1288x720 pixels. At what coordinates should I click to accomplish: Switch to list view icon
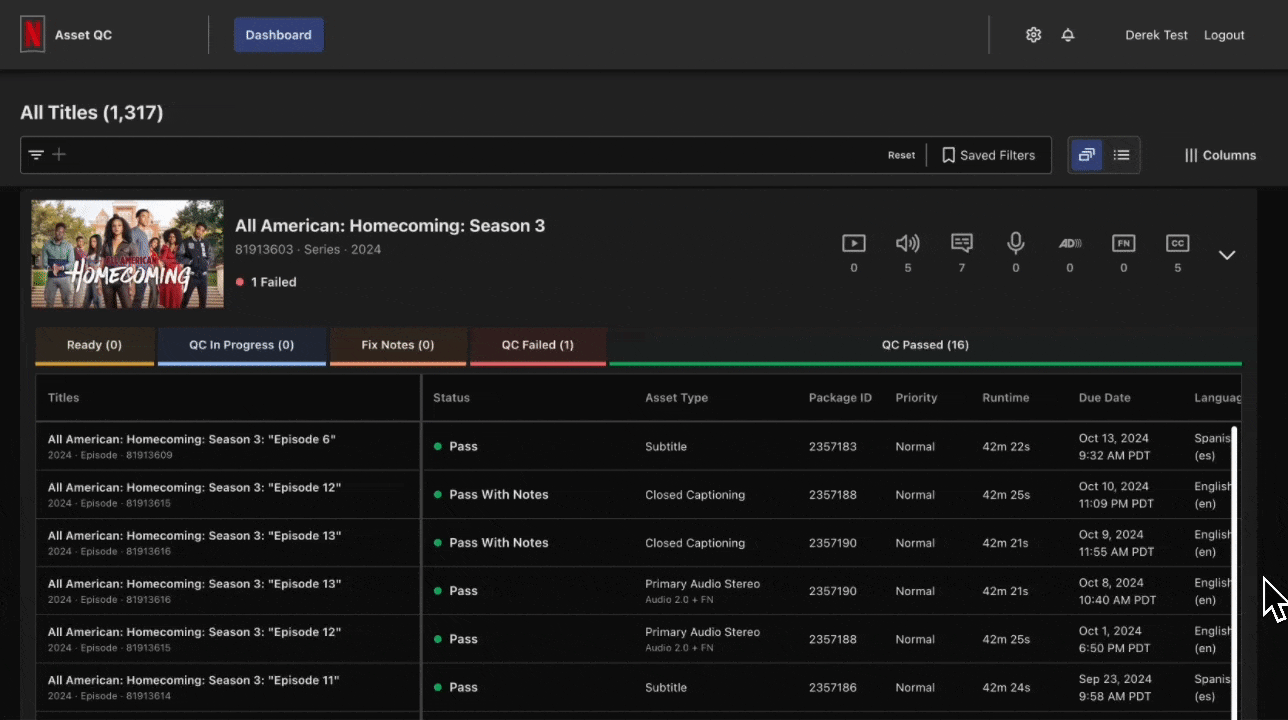[x=1122, y=155]
